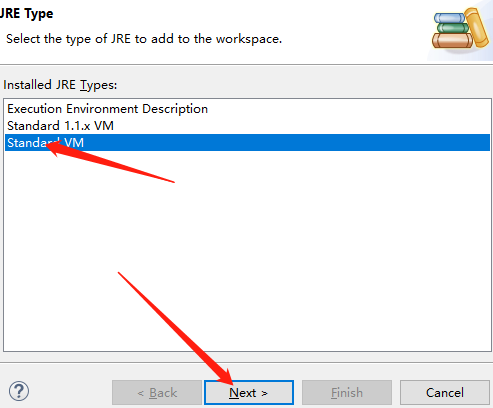
Task: Click the disabled Finish button
Action: (347, 392)
